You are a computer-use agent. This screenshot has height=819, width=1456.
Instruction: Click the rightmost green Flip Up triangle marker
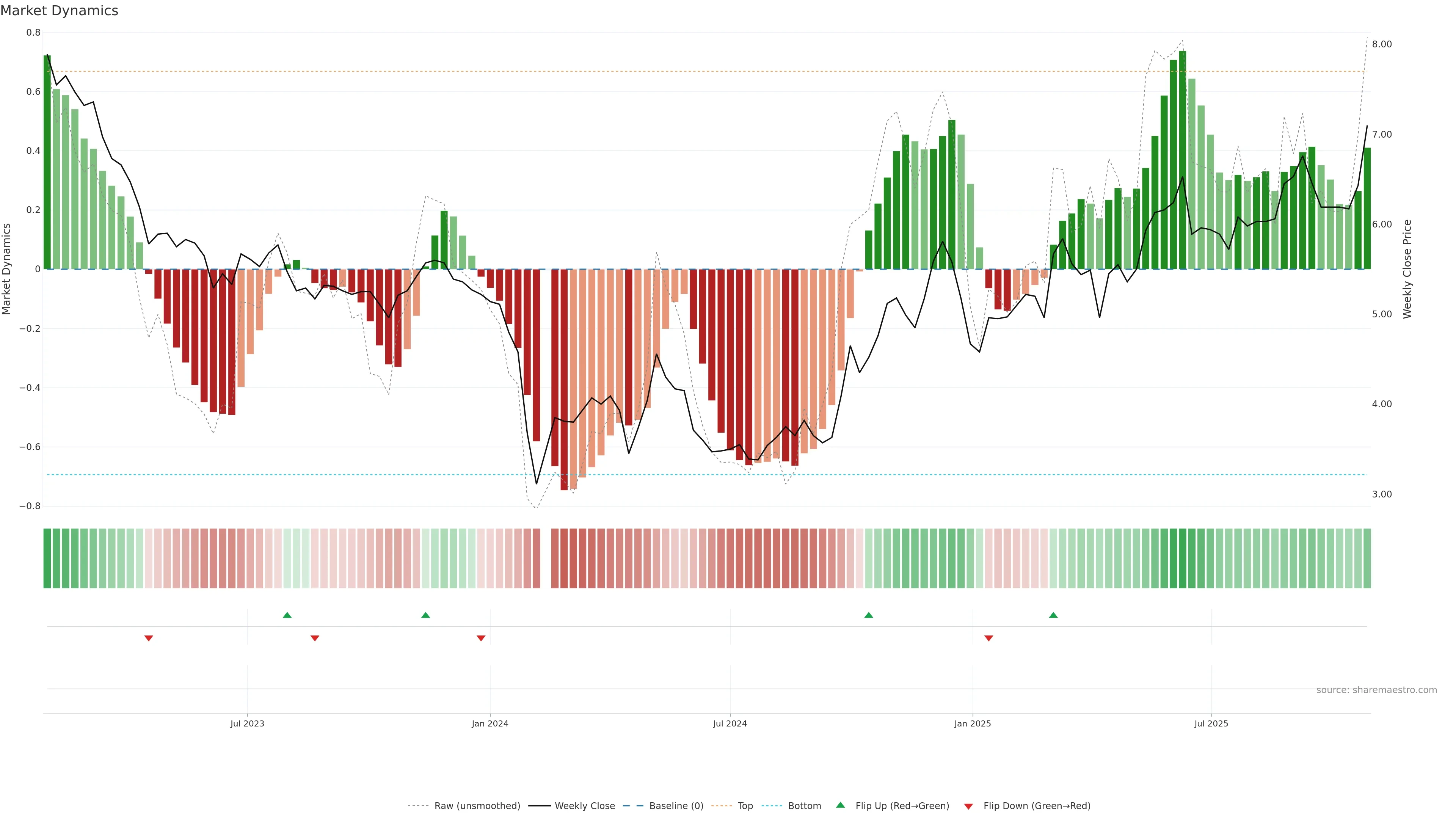point(1053,615)
